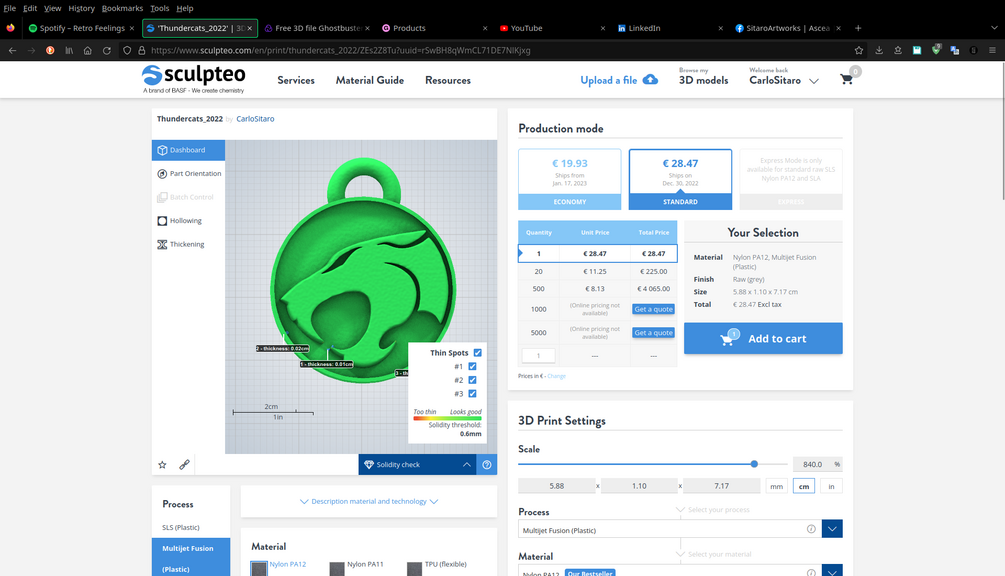Open list all tabs dropdown
1005x576 pixels.
pos(994,28)
